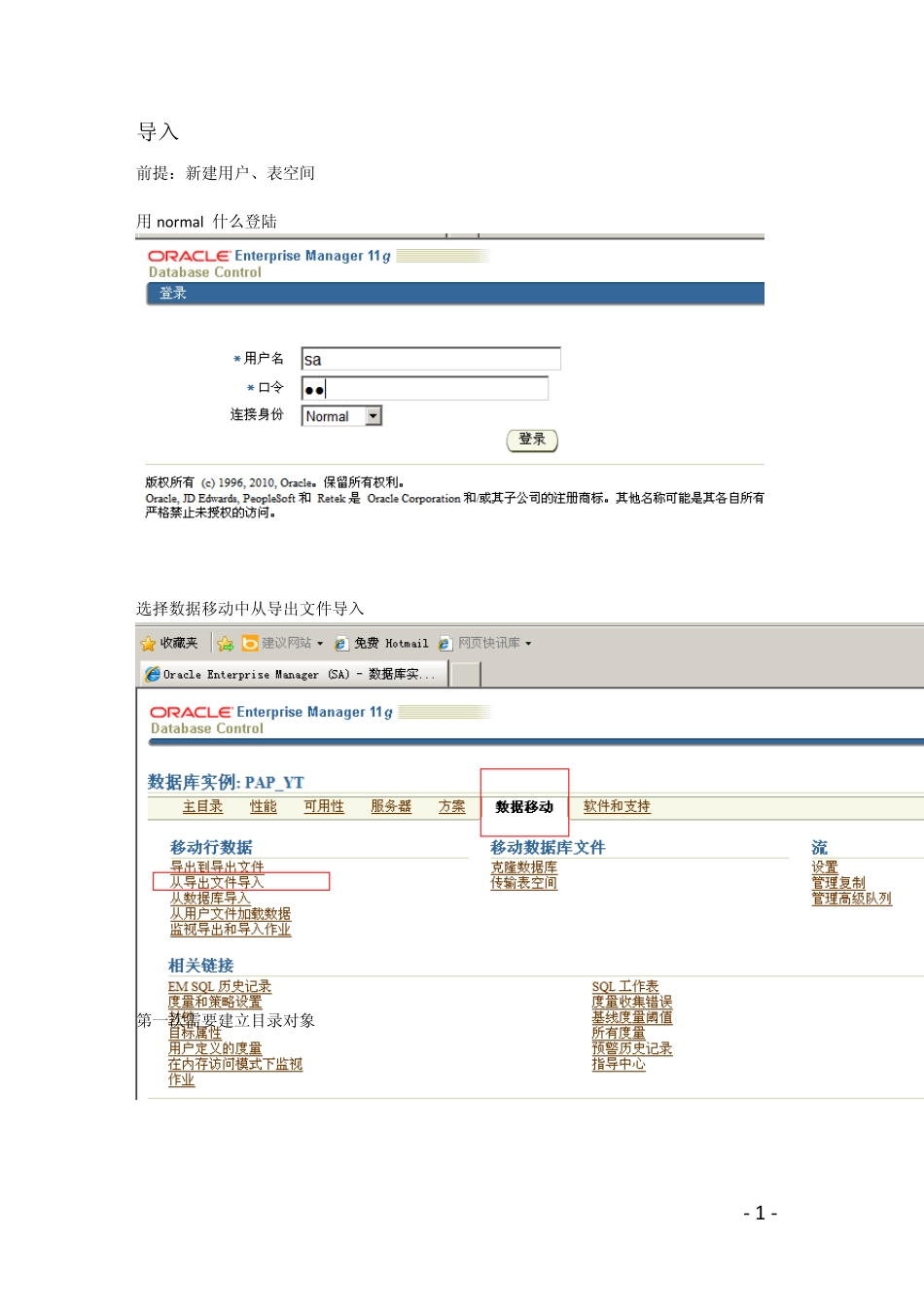Click the Oracle Enterprise Manager tab icon
Screen dimensions: 924x1307
click(x=153, y=674)
